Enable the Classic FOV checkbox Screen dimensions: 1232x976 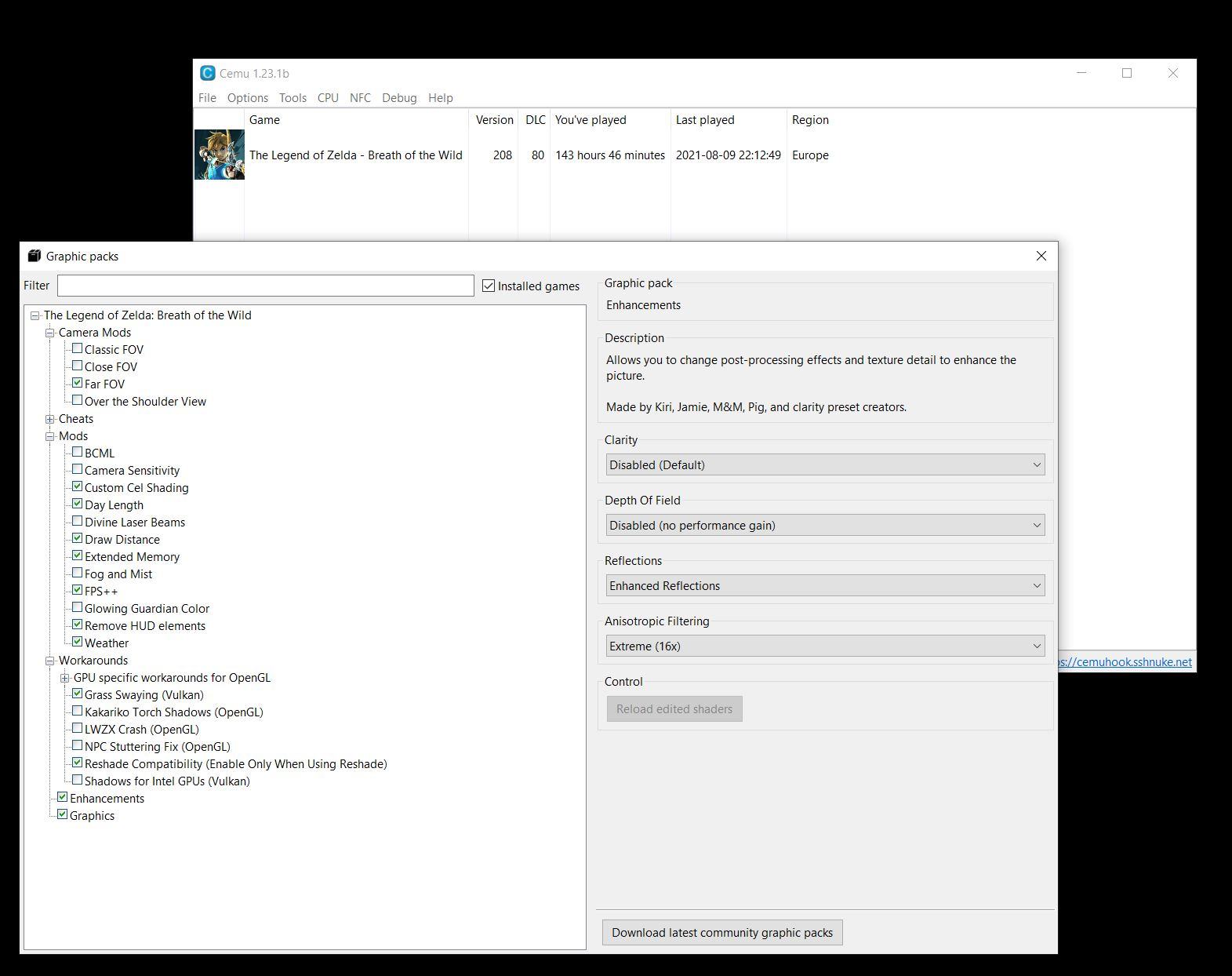78,348
